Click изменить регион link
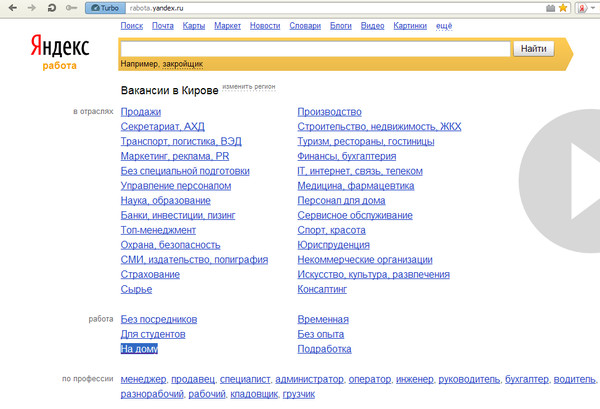This screenshot has width=600, height=409. 249,87
